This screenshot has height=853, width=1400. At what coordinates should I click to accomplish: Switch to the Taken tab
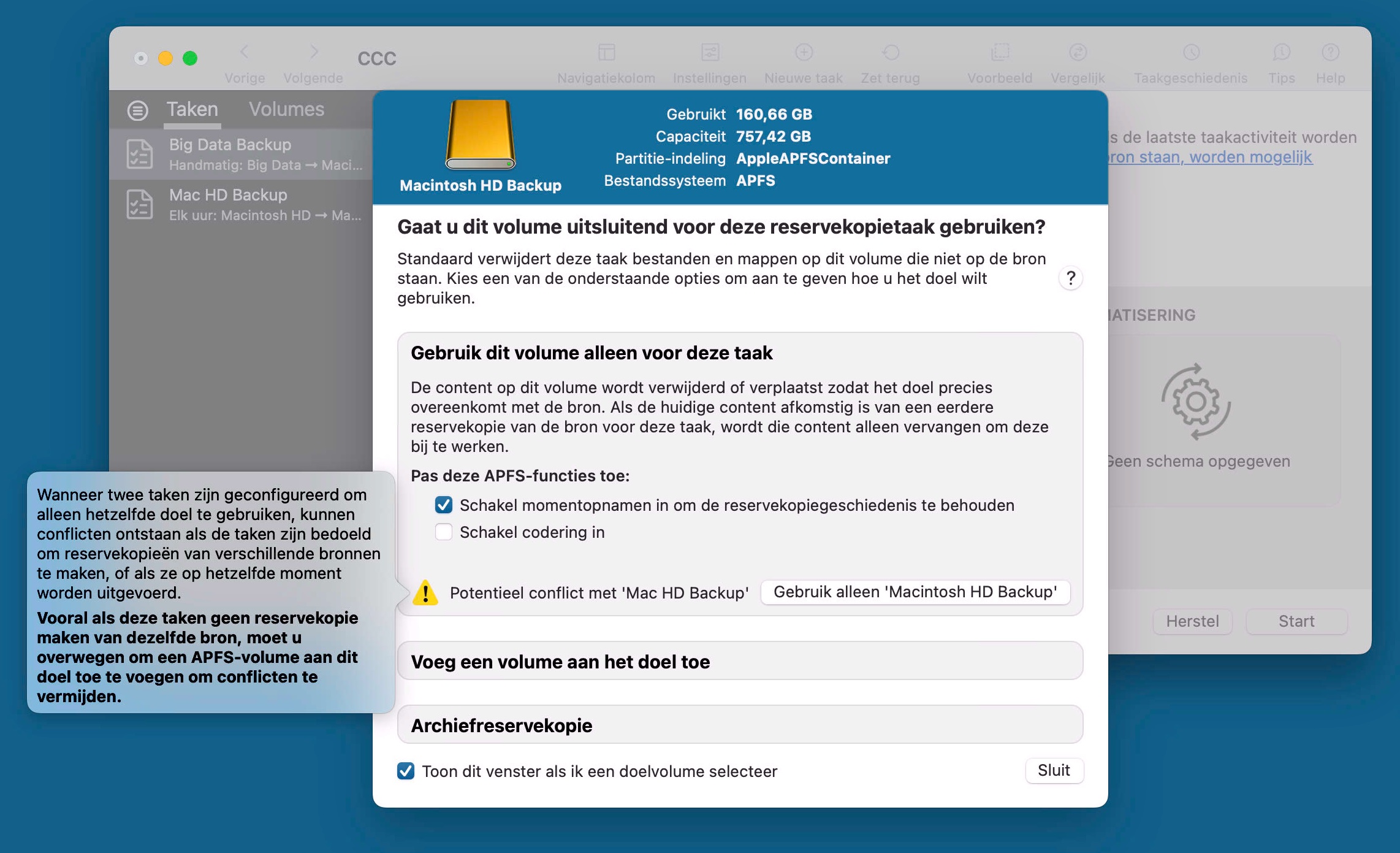(x=192, y=109)
